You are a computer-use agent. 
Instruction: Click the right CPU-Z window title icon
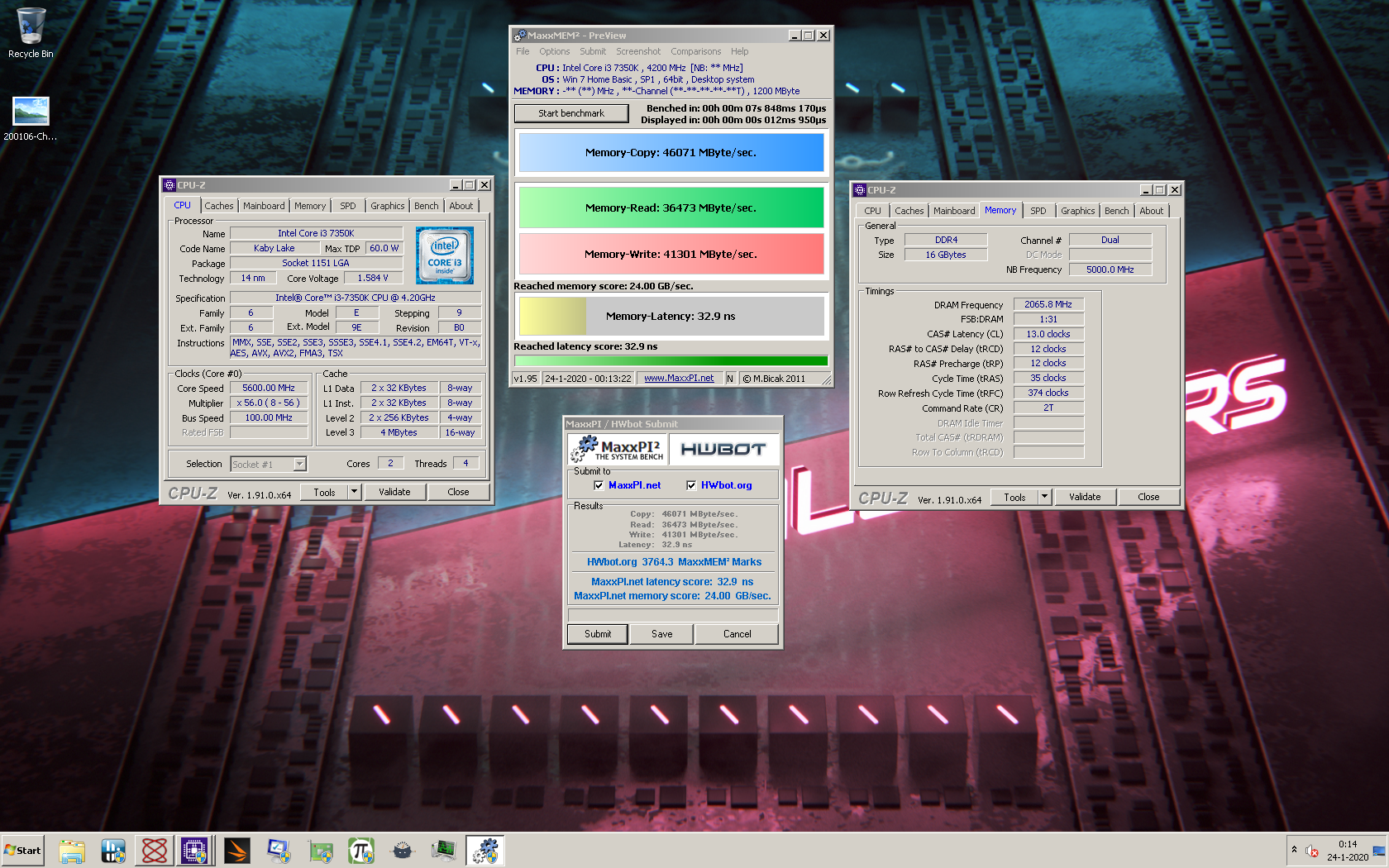(x=860, y=190)
